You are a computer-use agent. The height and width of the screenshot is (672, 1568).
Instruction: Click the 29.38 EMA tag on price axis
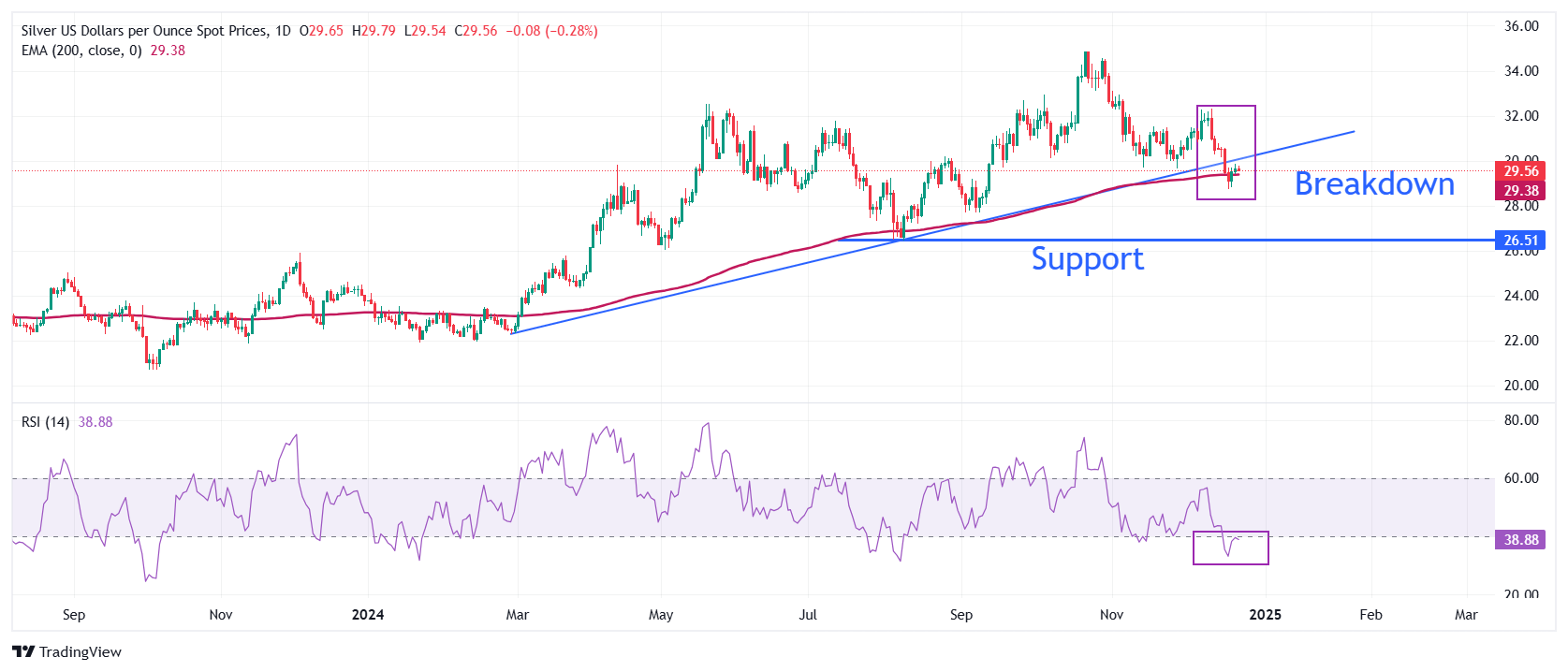(1520, 191)
